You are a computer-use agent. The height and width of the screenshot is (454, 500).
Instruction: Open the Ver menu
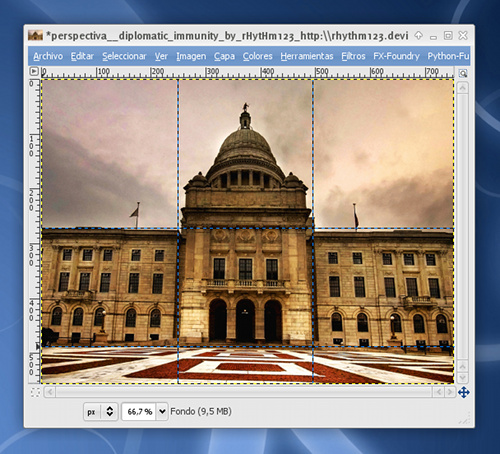(161, 56)
